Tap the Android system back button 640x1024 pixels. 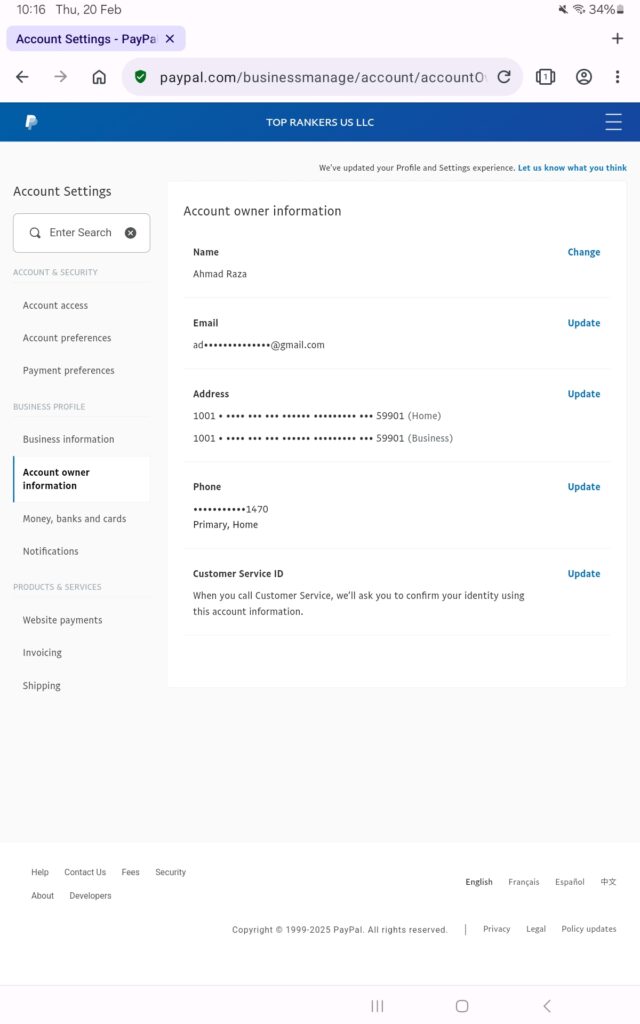click(x=546, y=1006)
